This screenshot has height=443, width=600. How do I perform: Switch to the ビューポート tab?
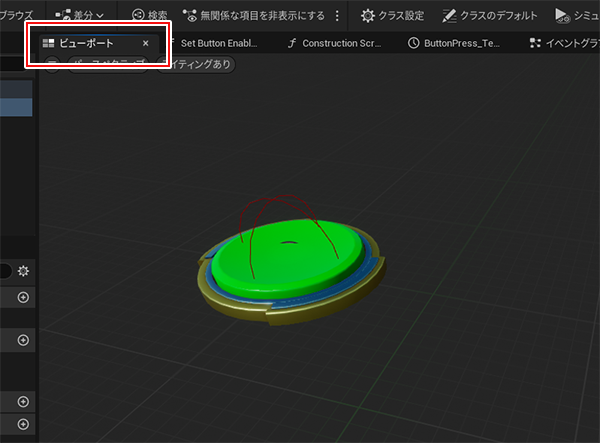[85, 44]
